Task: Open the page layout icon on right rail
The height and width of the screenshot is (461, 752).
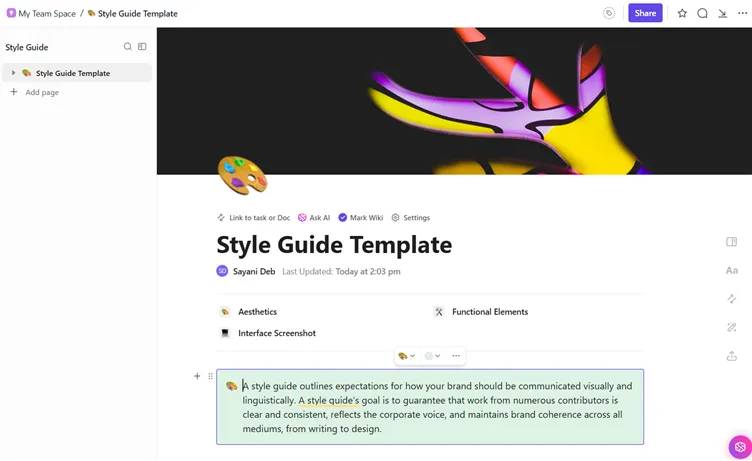Action: coord(731,242)
